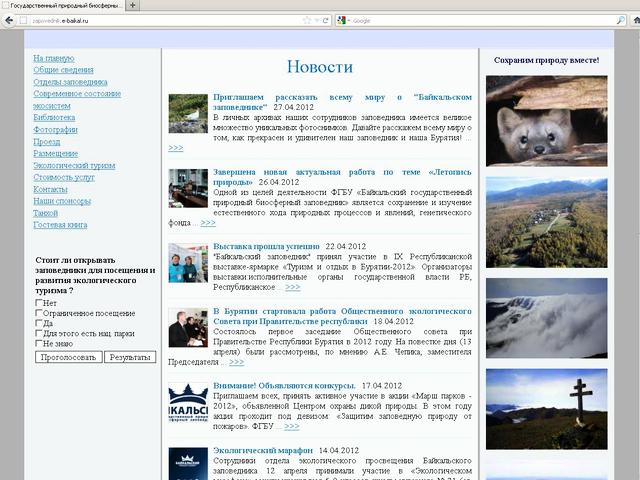Viewport: 640px width, 480px height.
Task: Check Для этого есть нац. парки option
Action: click(39, 333)
